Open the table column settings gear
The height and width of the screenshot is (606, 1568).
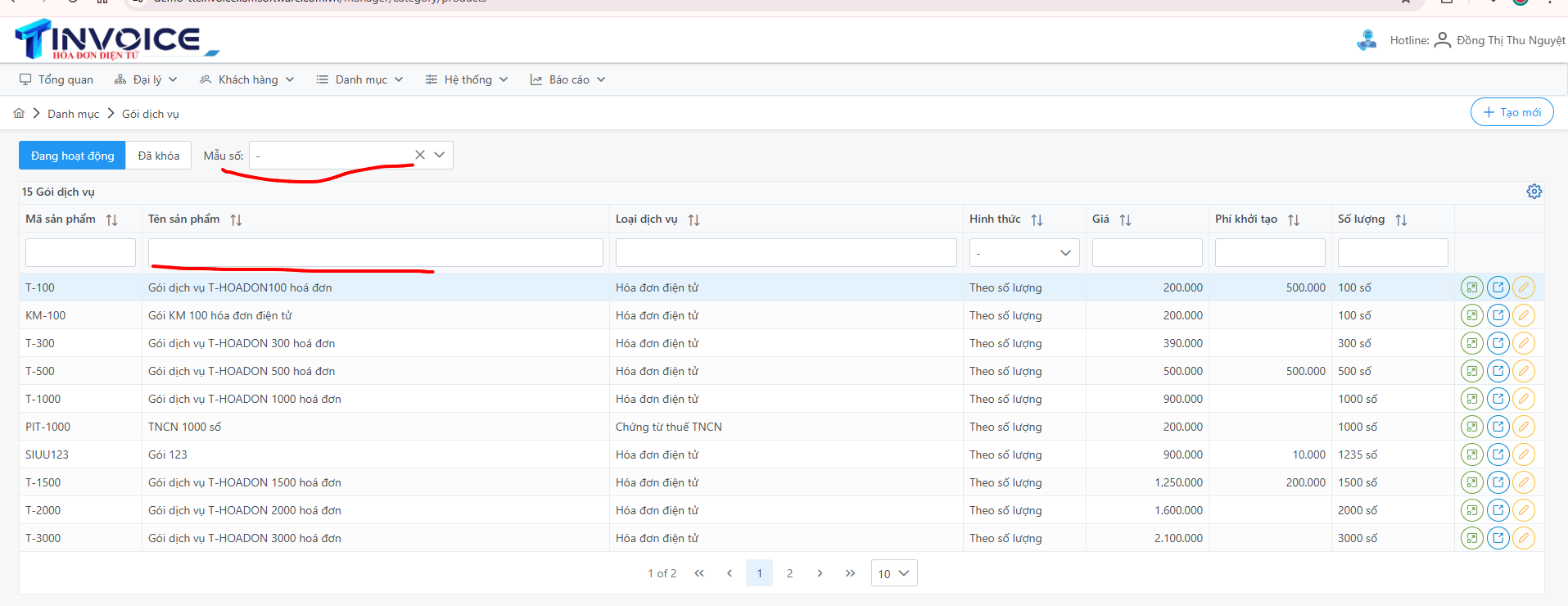1534,191
